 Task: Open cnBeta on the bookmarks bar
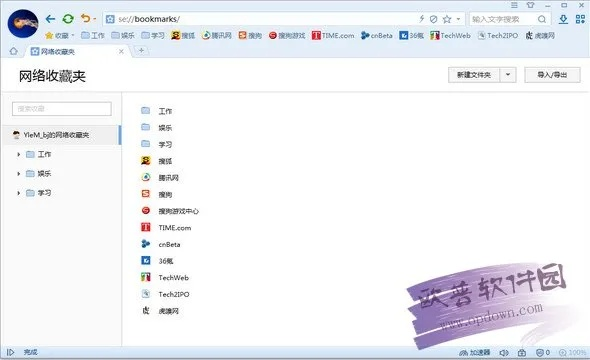click(377, 35)
